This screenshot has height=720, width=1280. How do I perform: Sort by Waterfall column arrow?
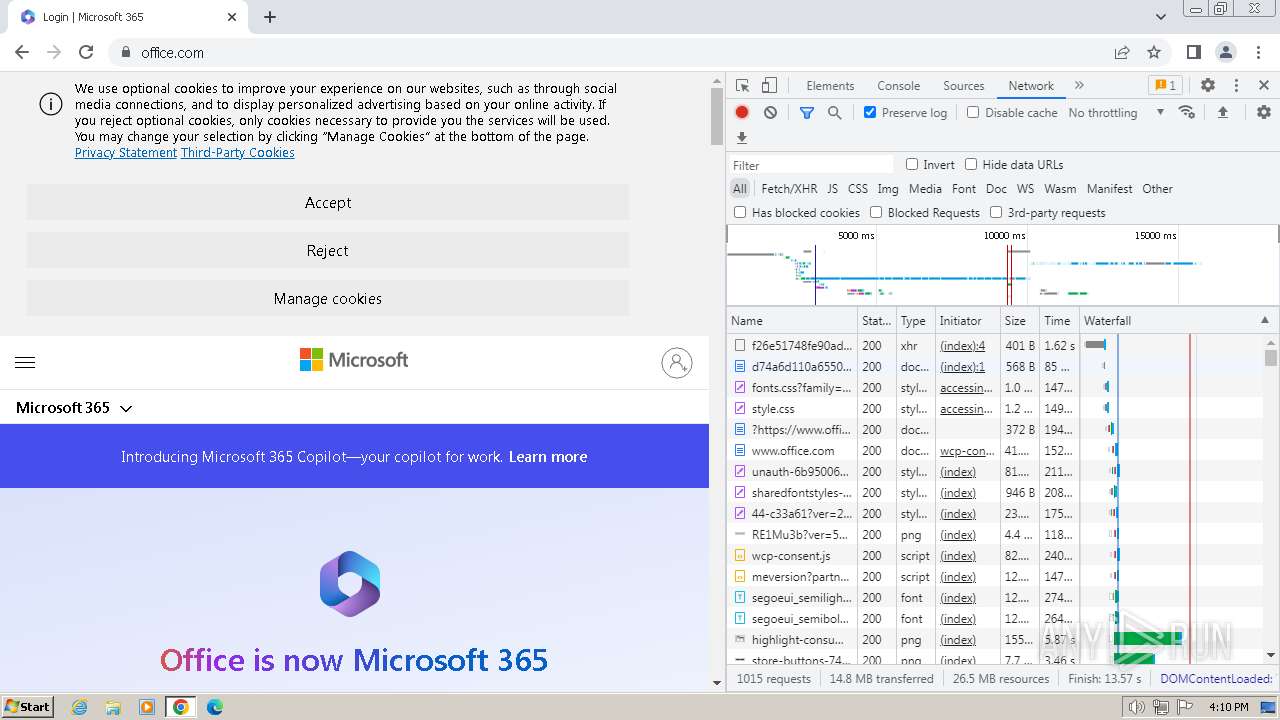(x=1264, y=321)
